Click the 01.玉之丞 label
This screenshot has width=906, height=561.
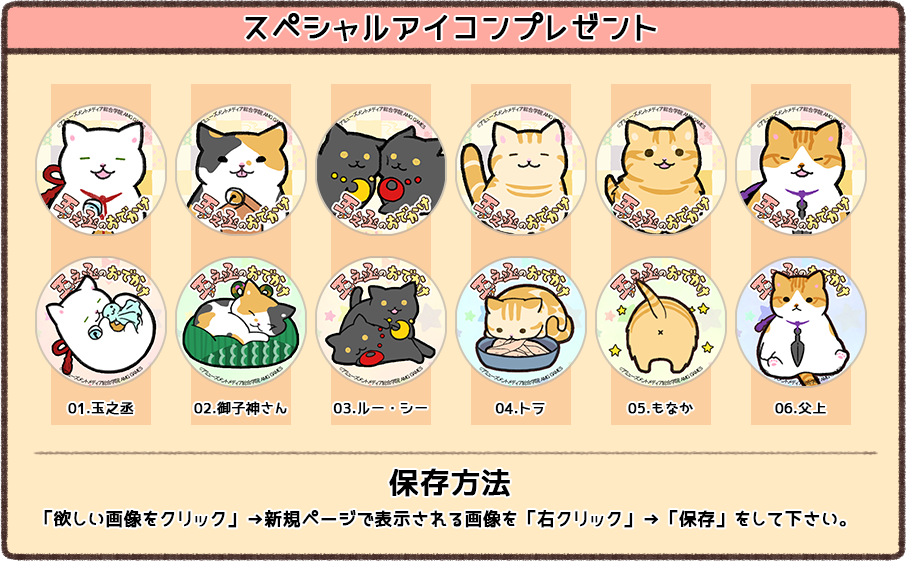coord(101,408)
